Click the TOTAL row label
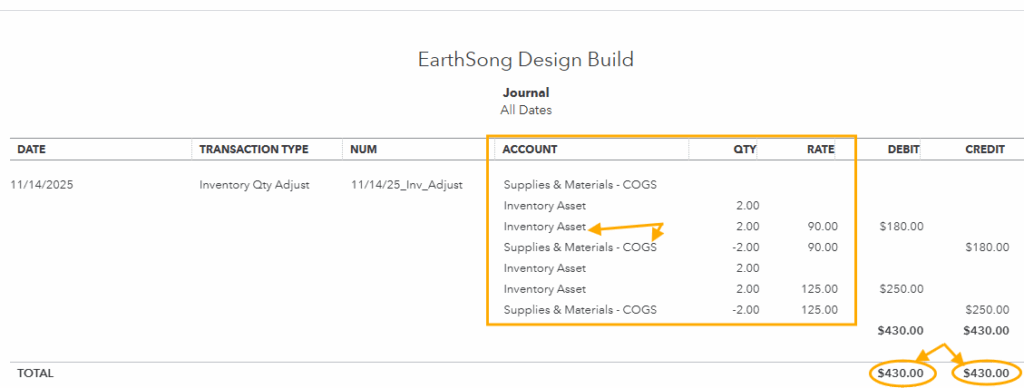Viewport: 1024px width, 388px height. click(35, 374)
